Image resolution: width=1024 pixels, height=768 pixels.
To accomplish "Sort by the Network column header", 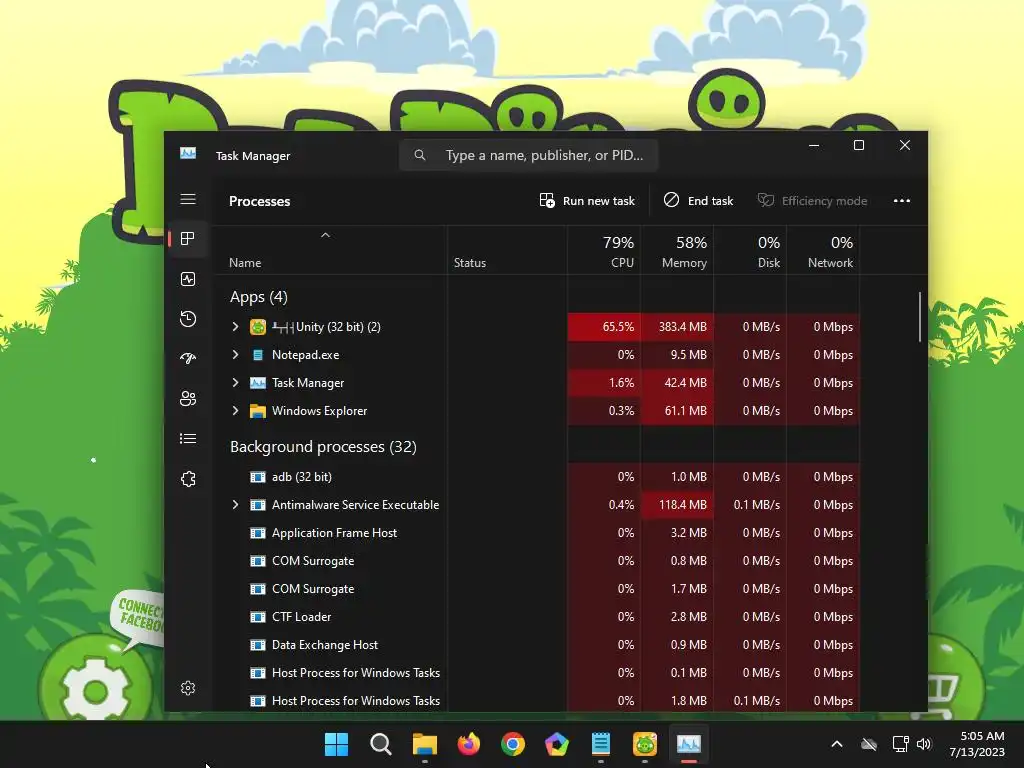I will (x=824, y=251).
